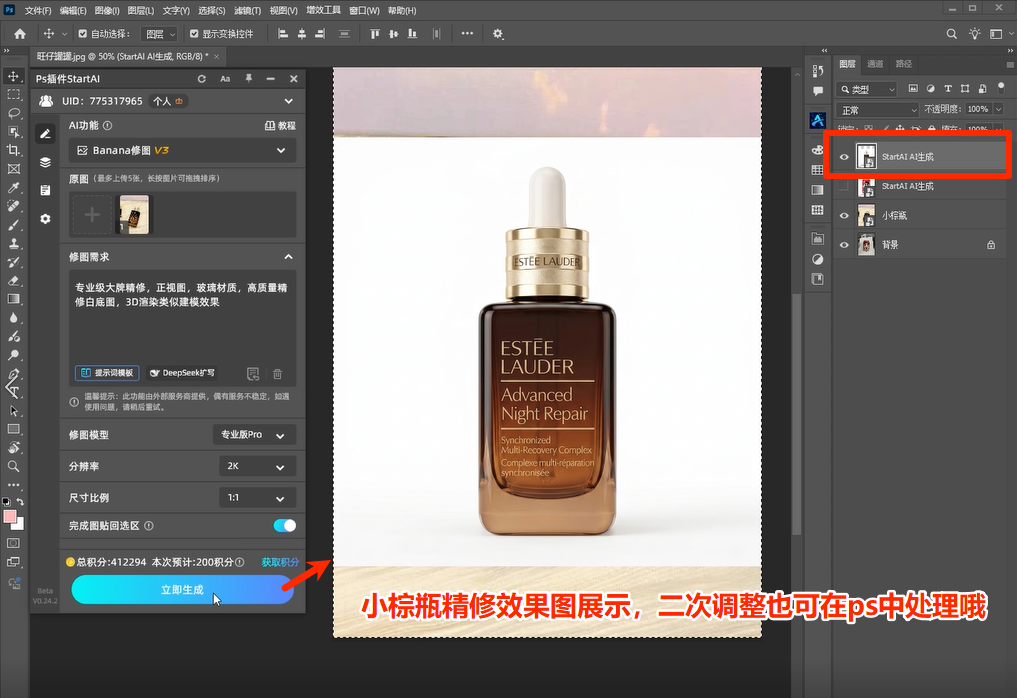Open the 提示词模板 prompt templates
The image size is (1017, 698).
(x=107, y=373)
